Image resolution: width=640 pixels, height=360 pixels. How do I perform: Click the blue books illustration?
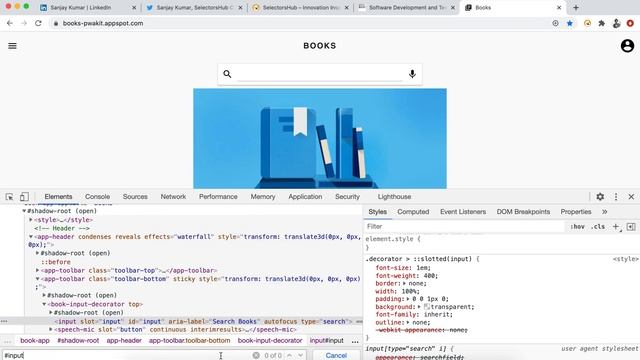point(320,138)
